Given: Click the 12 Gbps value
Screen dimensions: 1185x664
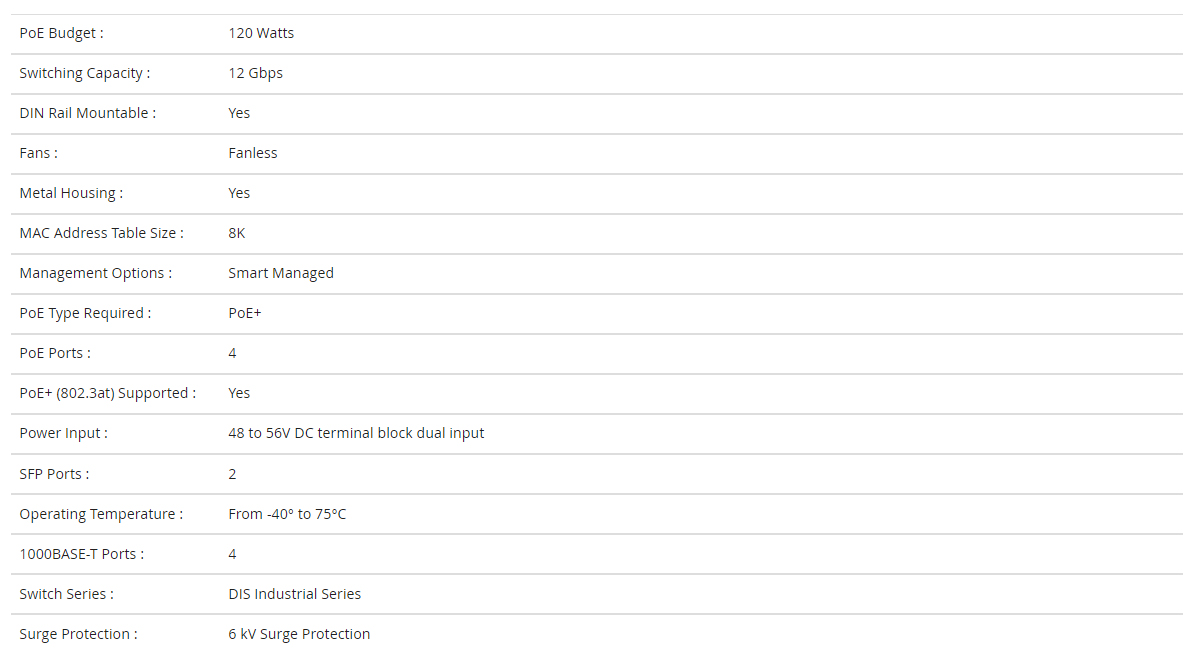Looking at the screenshot, I should (x=255, y=73).
